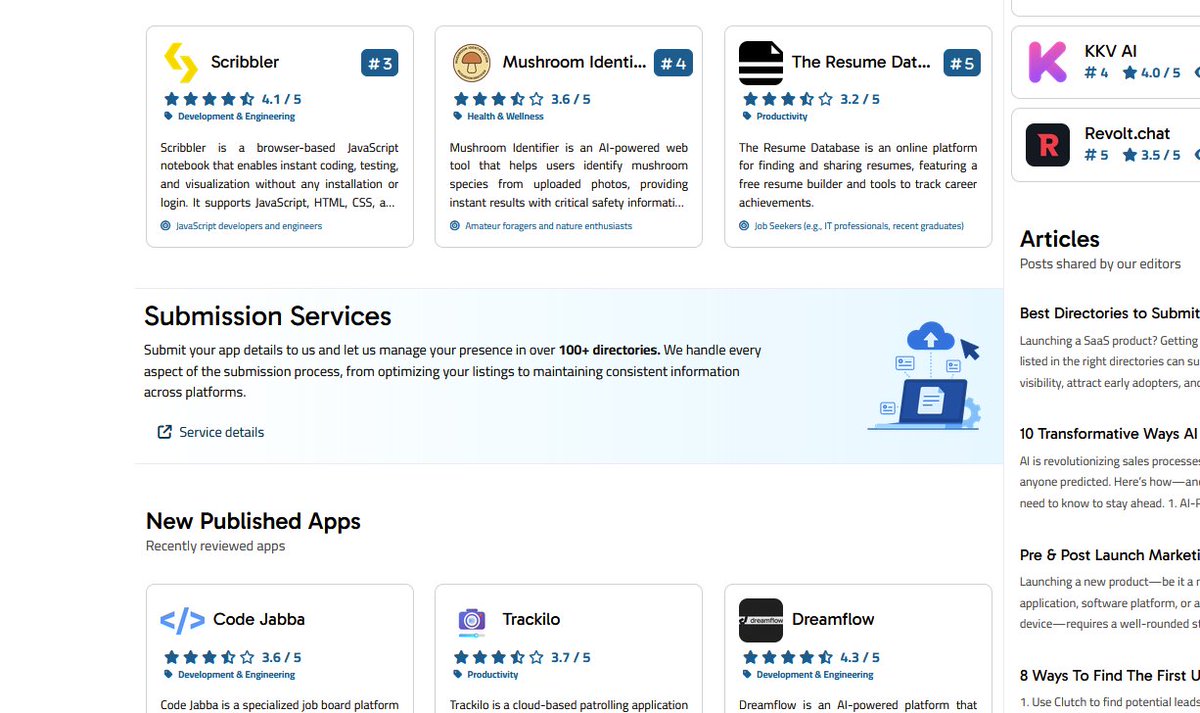Click the #5 rank badge on Resume Database

[962, 63]
